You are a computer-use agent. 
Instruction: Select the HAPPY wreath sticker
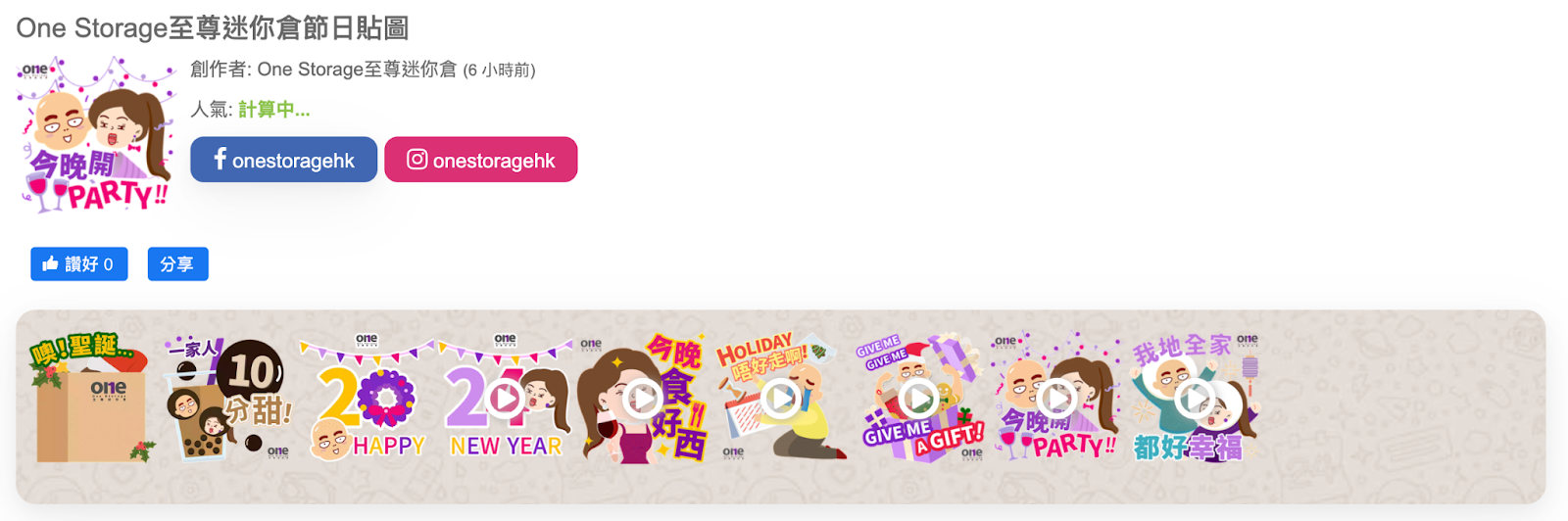367,398
